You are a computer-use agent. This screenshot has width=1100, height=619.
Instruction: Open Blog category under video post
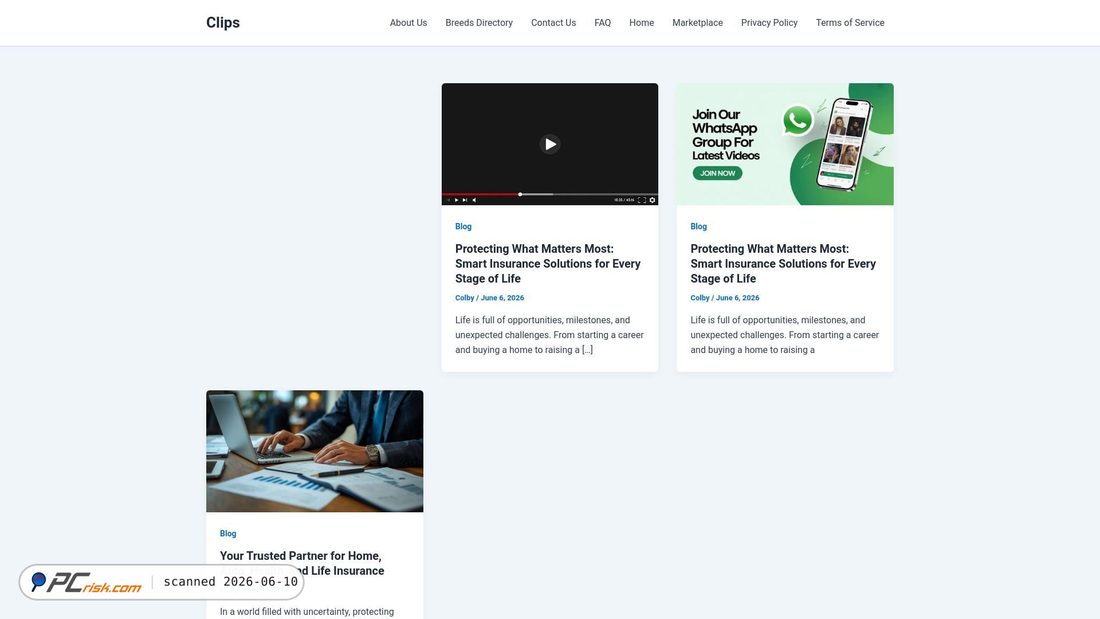pos(463,227)
